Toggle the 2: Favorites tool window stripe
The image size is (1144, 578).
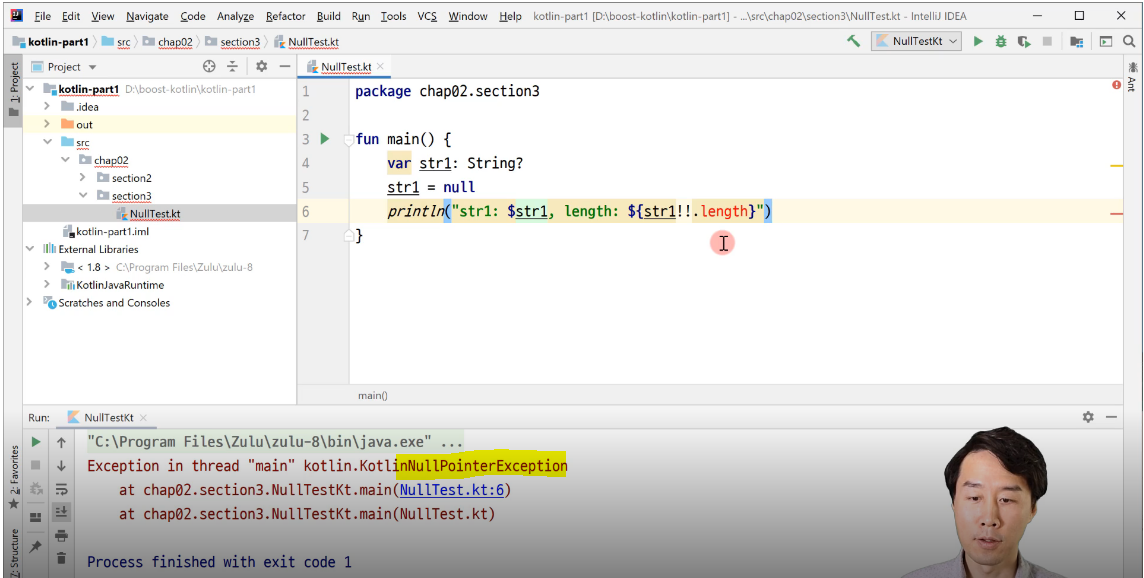(x=14, y=477)
